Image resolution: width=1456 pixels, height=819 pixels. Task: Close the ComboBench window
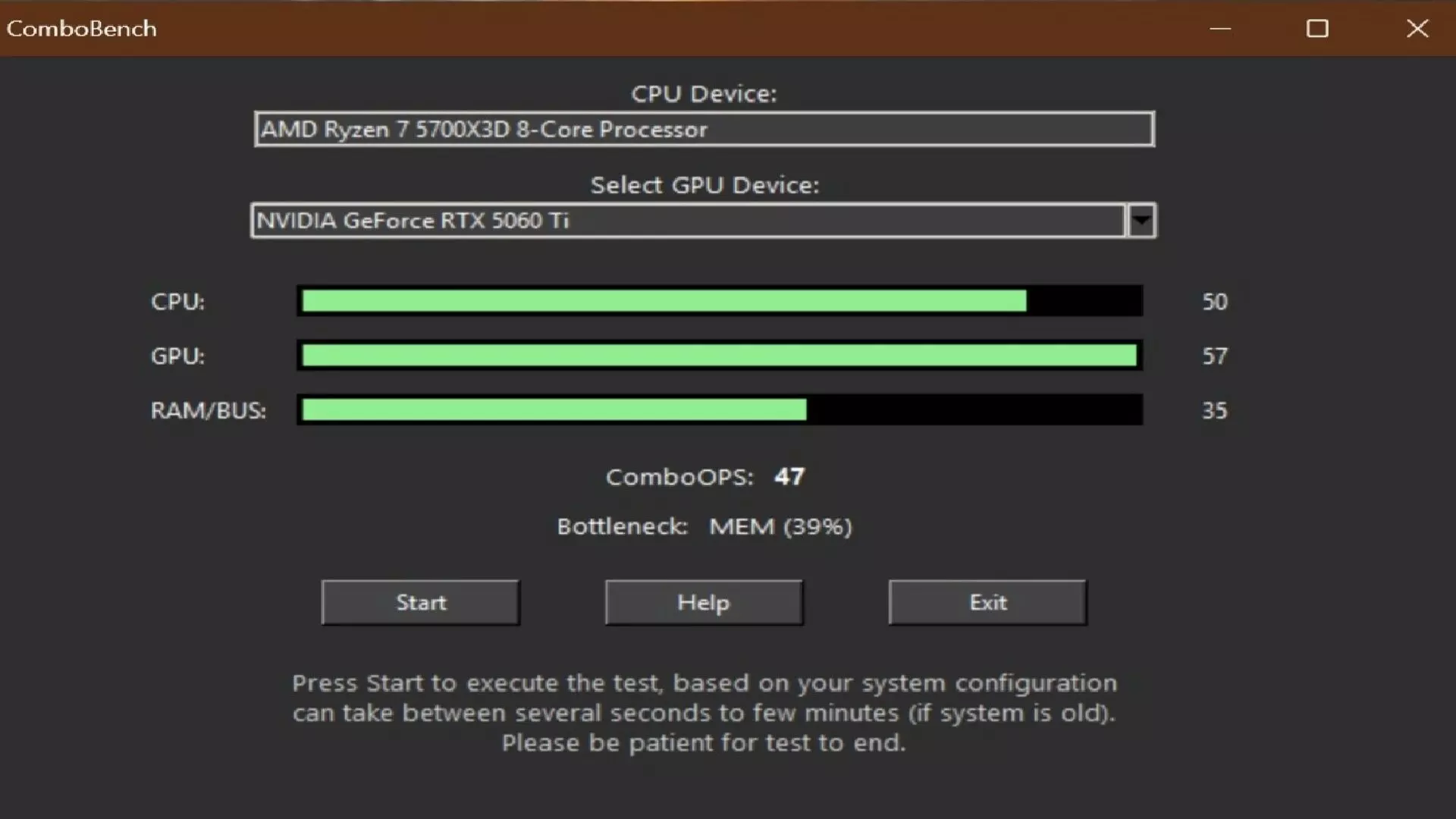(1417, 29)
